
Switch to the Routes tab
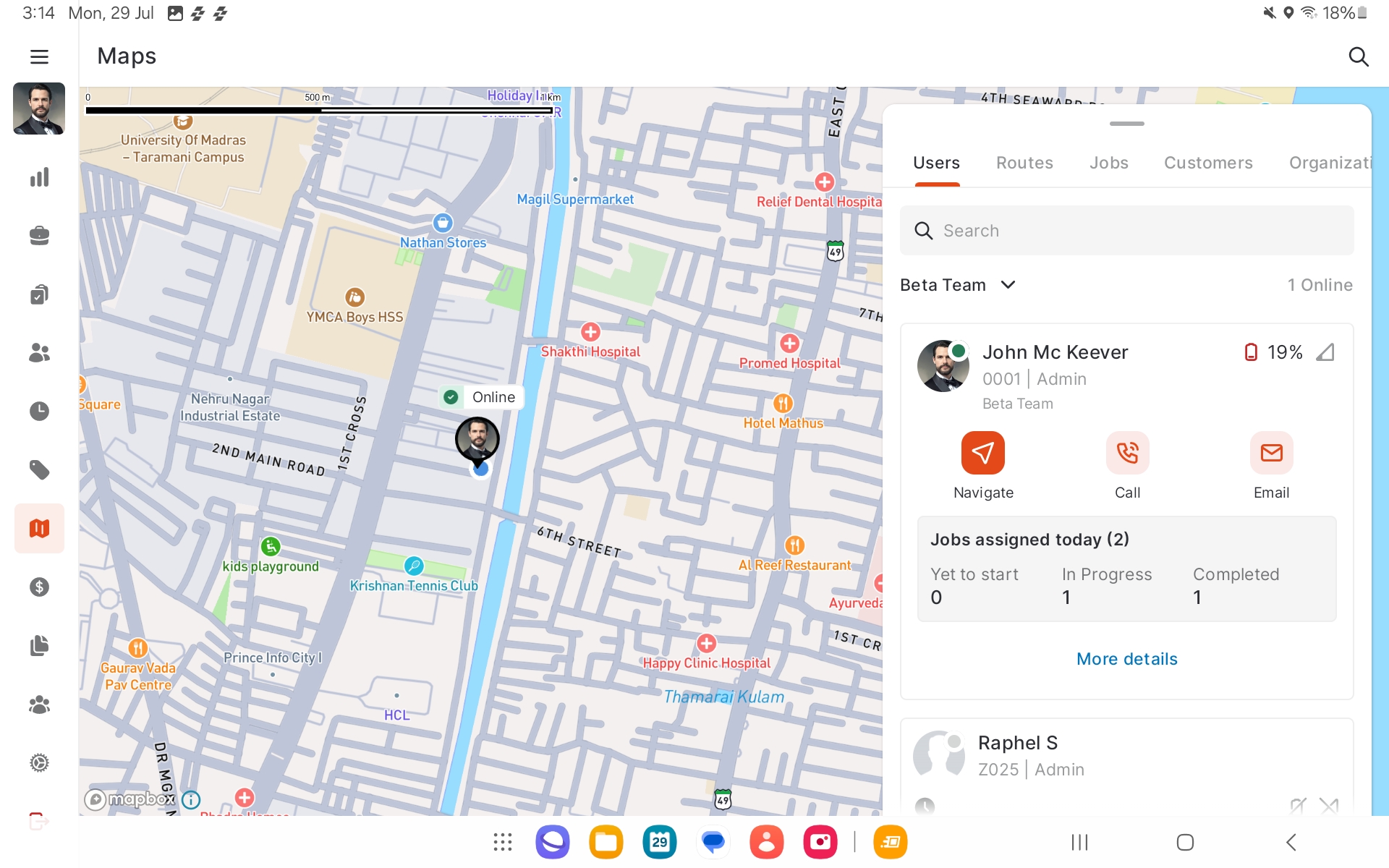(x=1024, y=163)
